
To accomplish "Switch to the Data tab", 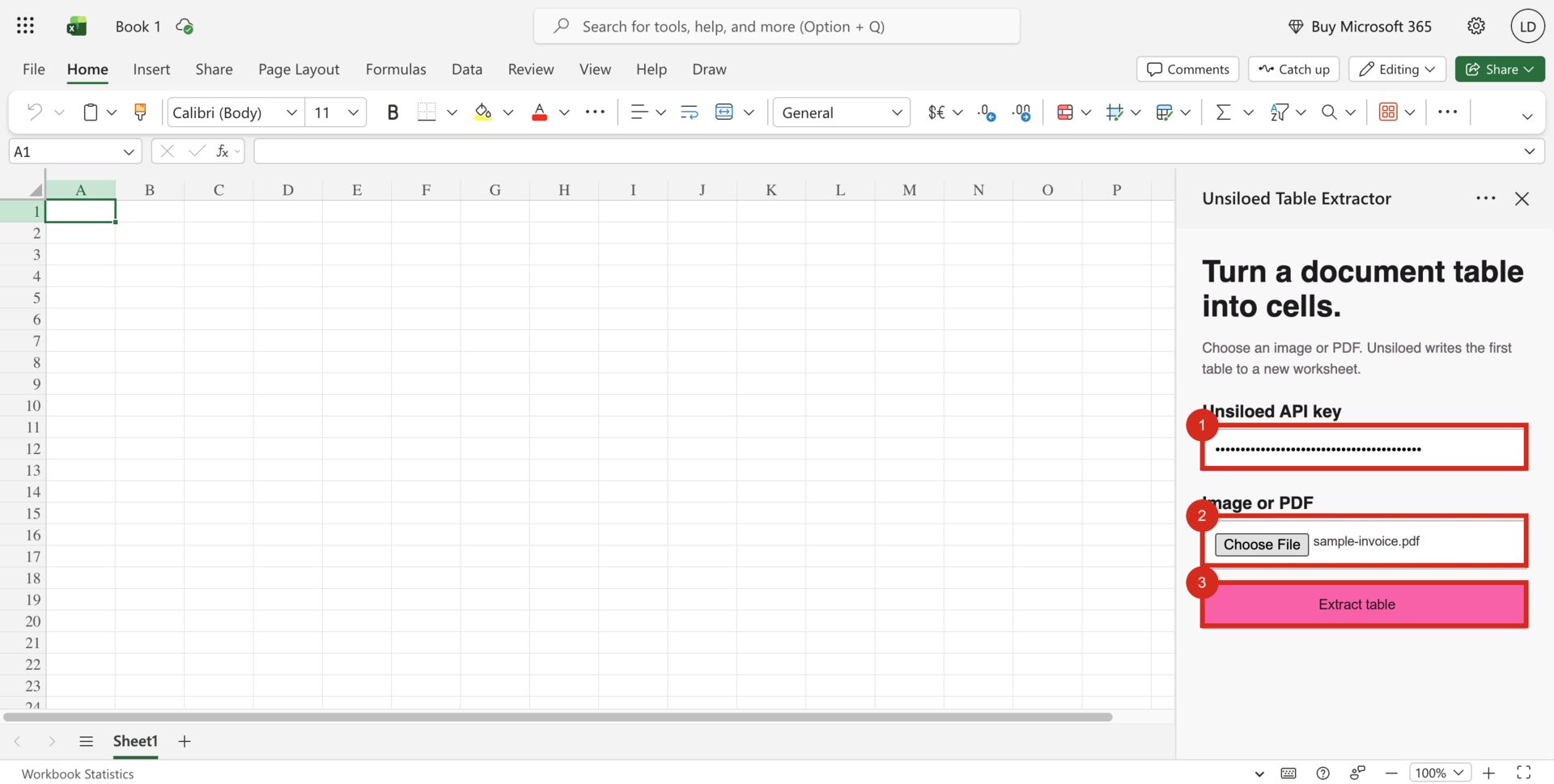I will coord(467,69).
